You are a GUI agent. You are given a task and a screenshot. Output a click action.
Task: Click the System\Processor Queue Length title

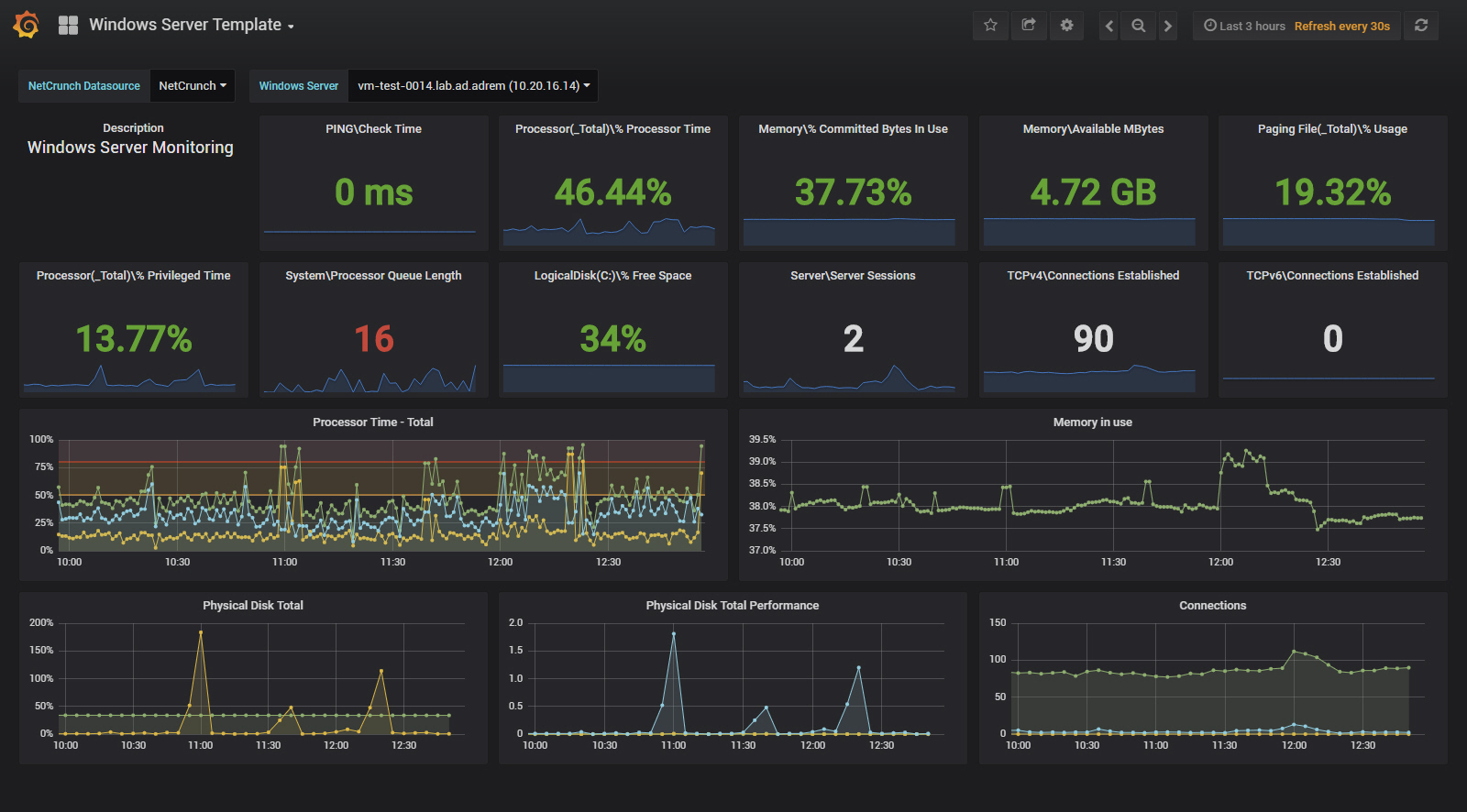pyautogui.click(x=374, y=276)
